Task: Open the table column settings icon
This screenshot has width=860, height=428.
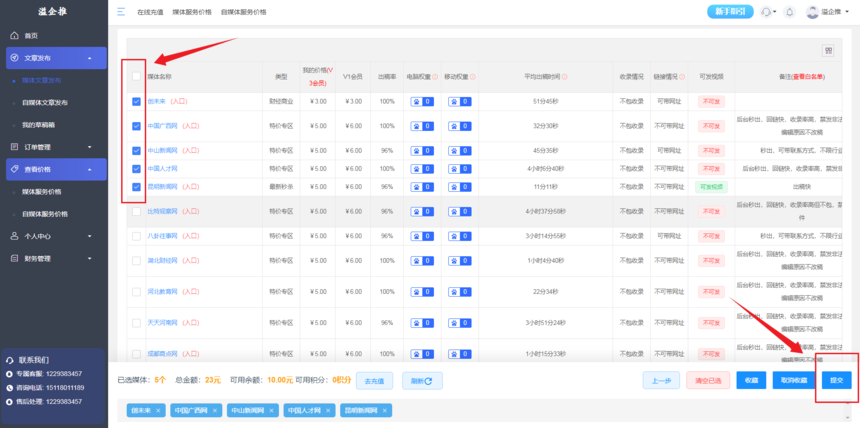Action: point(828,50)
